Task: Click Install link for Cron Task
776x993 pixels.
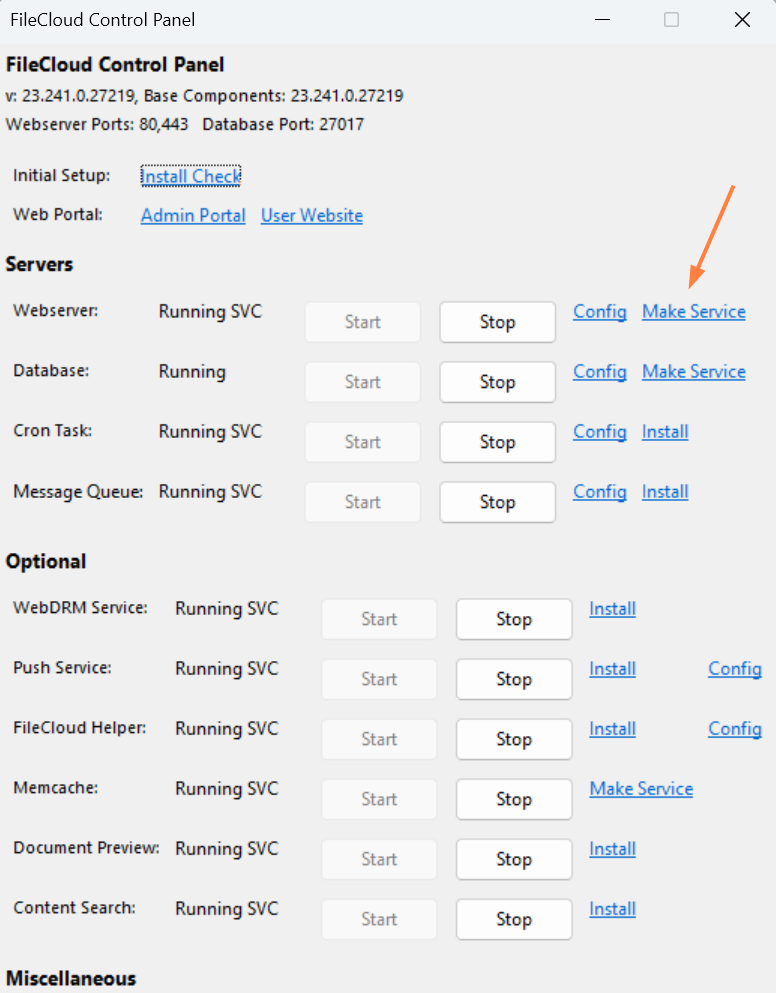Action: (x=665, y=431)
